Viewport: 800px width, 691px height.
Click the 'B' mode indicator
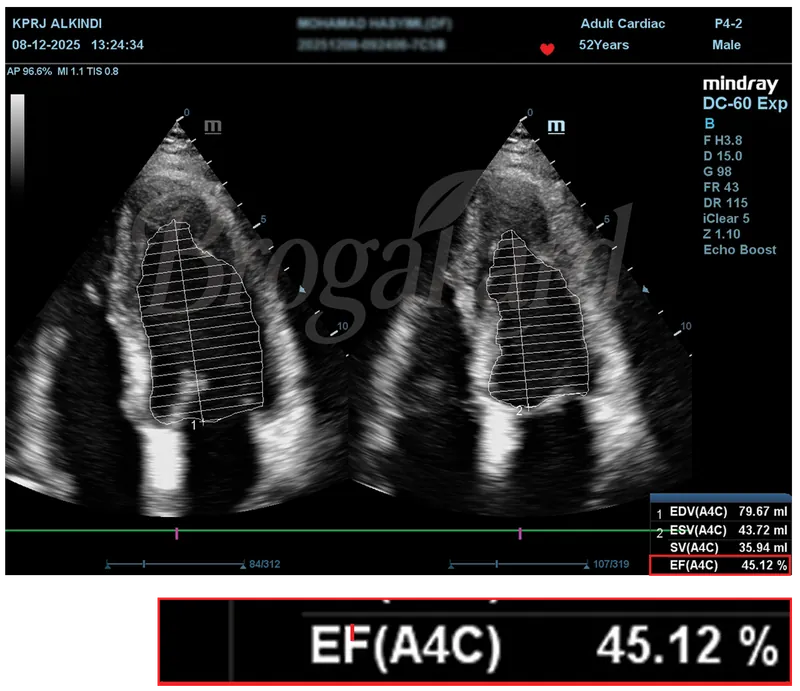pyautogui.click(x=709, y=124)
